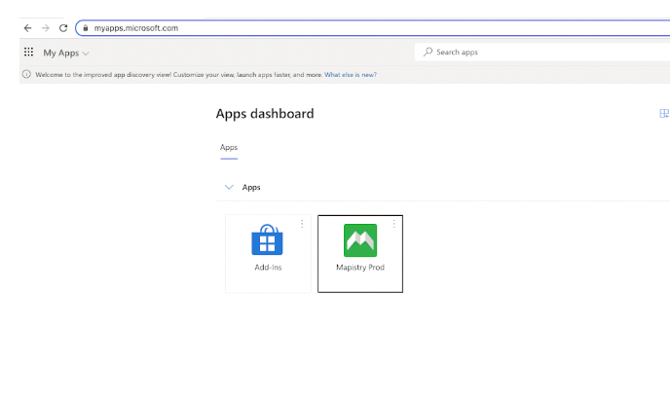
Task: Click the browser forward arrow
Action: tap(46, 28)
